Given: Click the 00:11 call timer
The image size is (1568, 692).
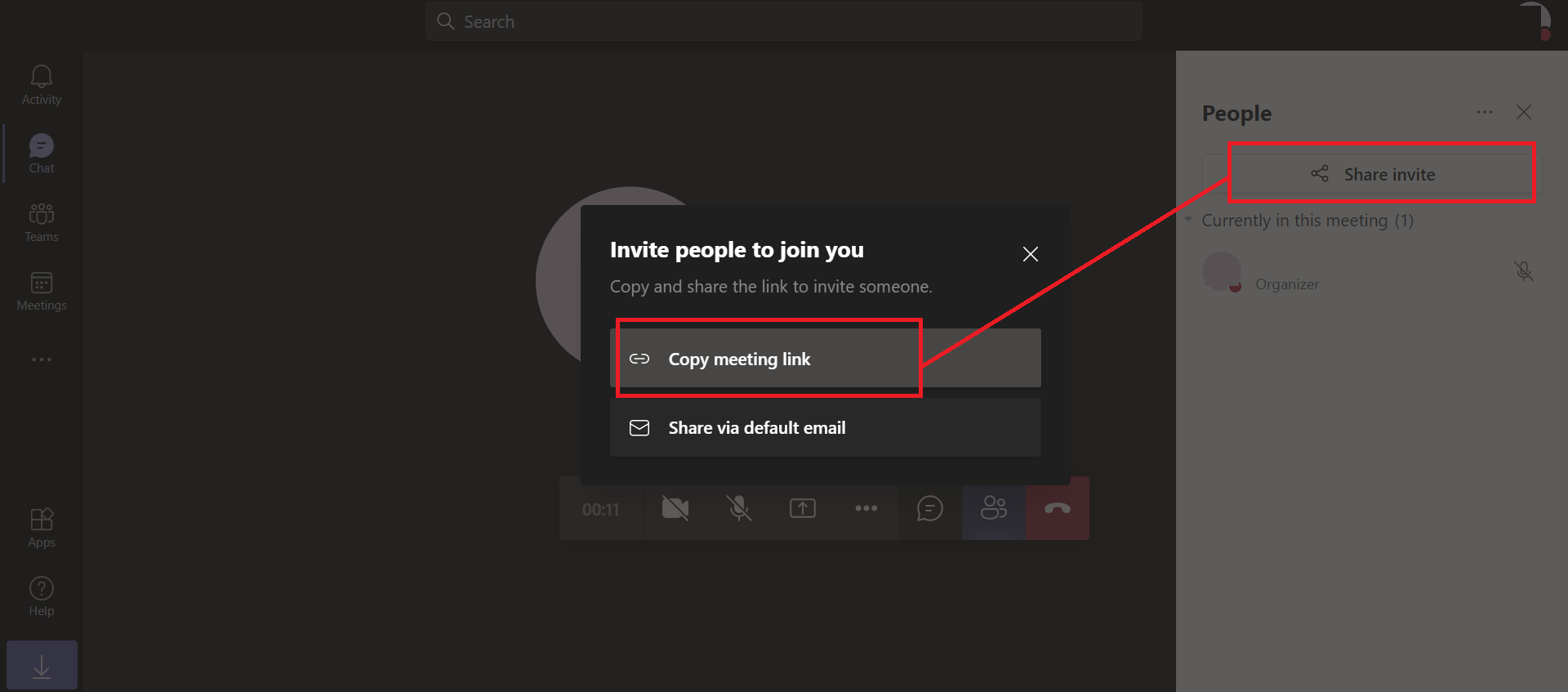Looking at the screenshot, I should click(x=601, y=509).
